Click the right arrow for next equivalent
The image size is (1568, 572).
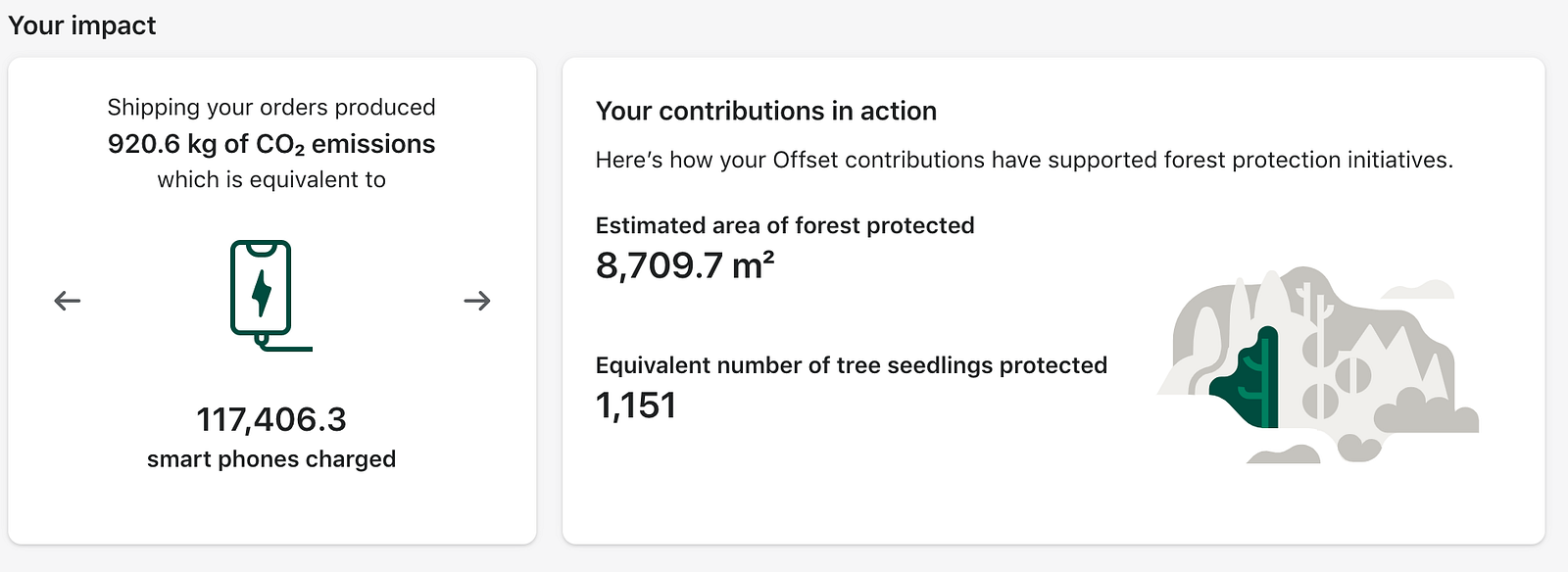click(x=477, y=301)
